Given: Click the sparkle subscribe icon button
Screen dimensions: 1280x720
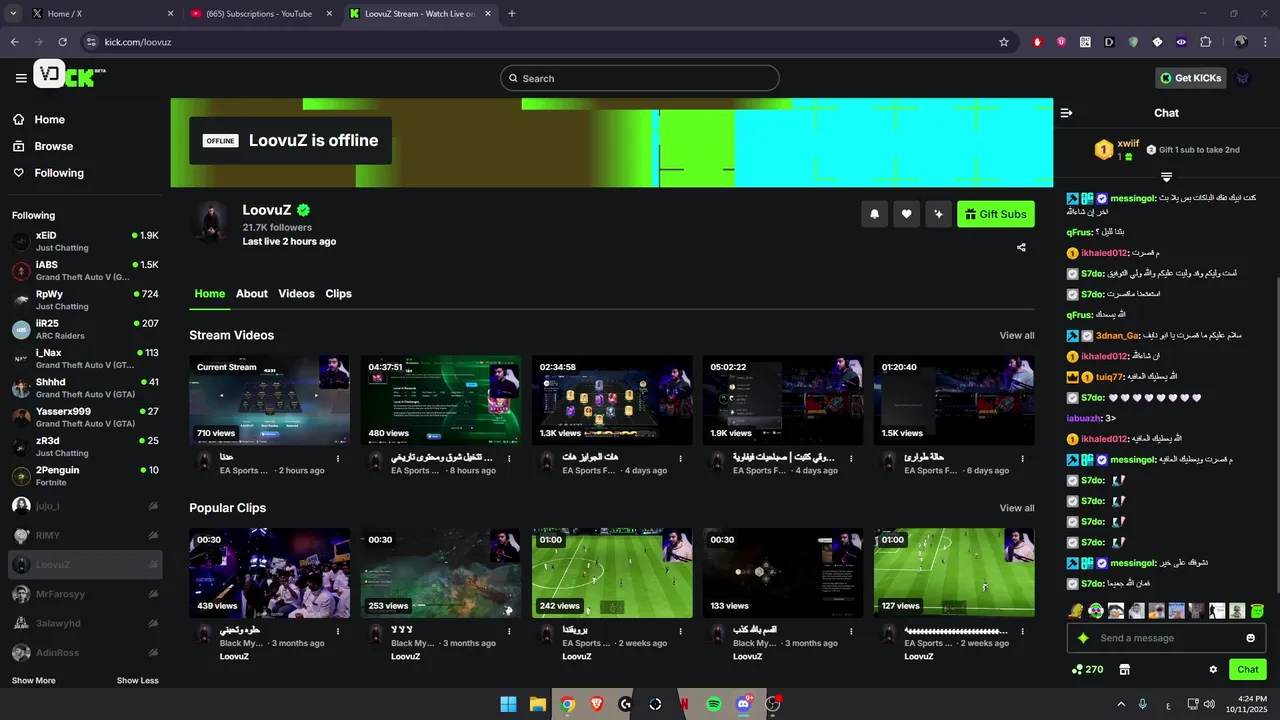Looking at the screenshot, I should click(938, 214).
